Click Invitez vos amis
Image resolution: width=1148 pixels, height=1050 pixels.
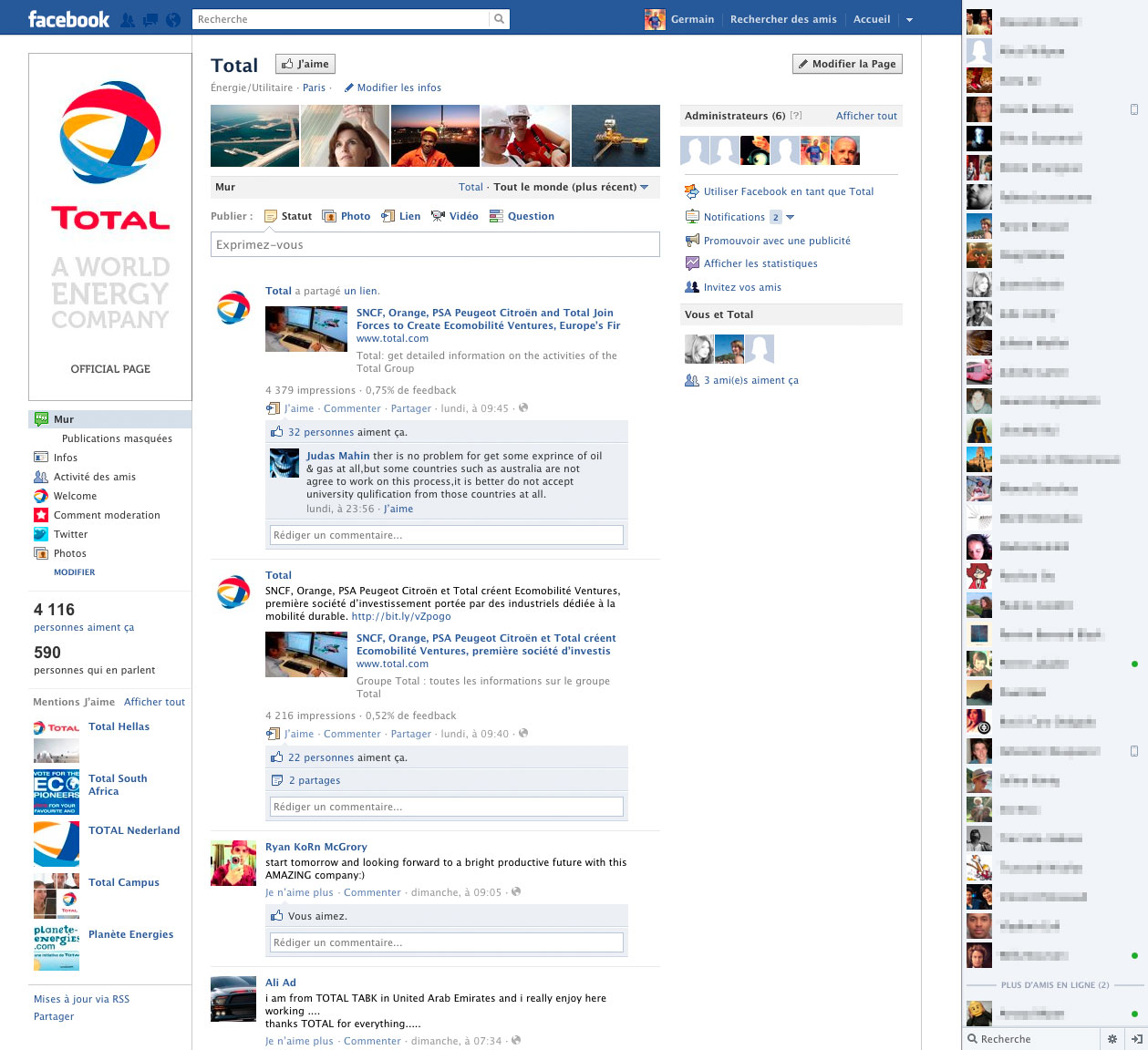pos(742,287)
